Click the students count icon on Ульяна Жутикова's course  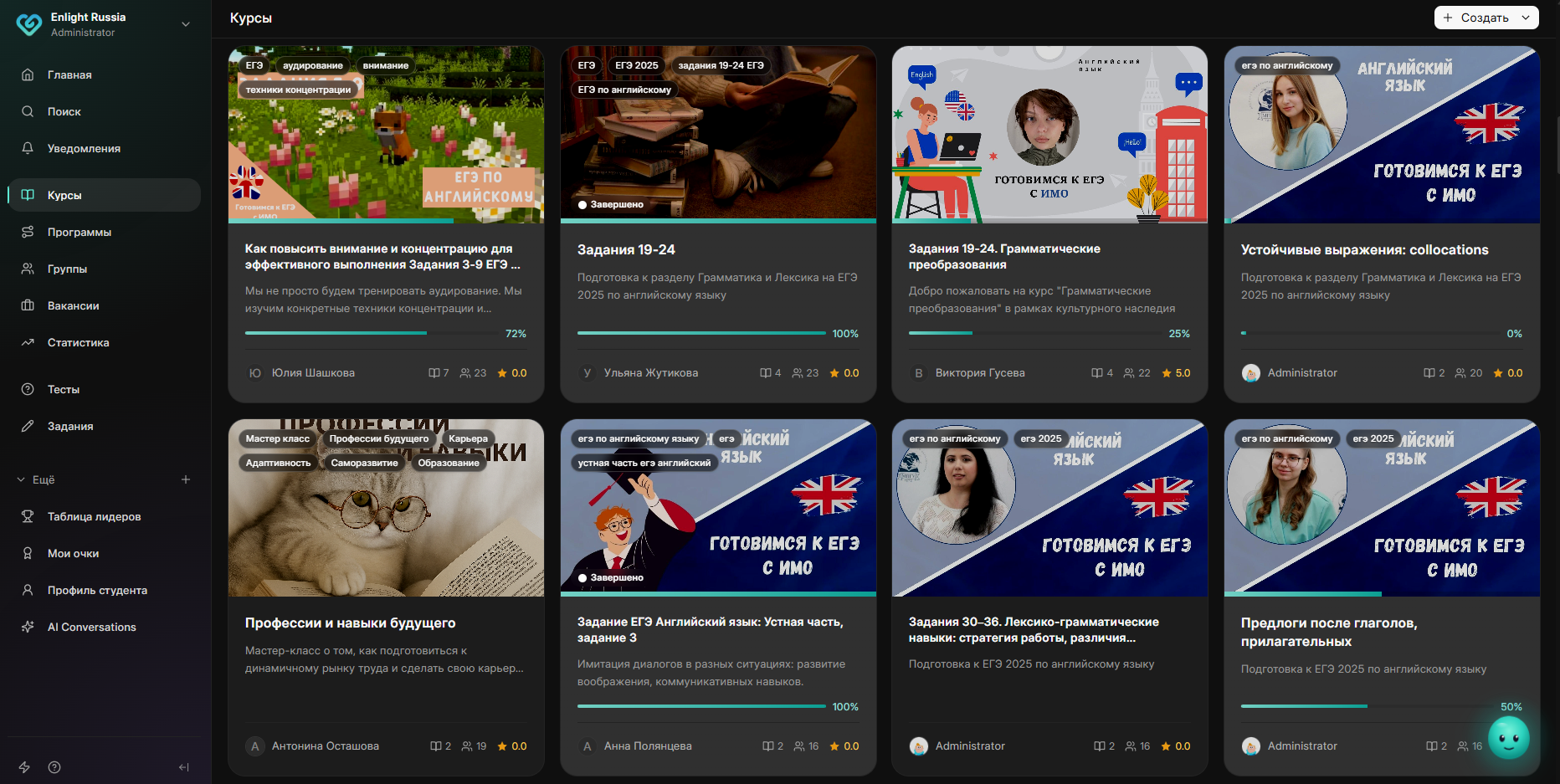pyautogui.click(x=798, y=373)
